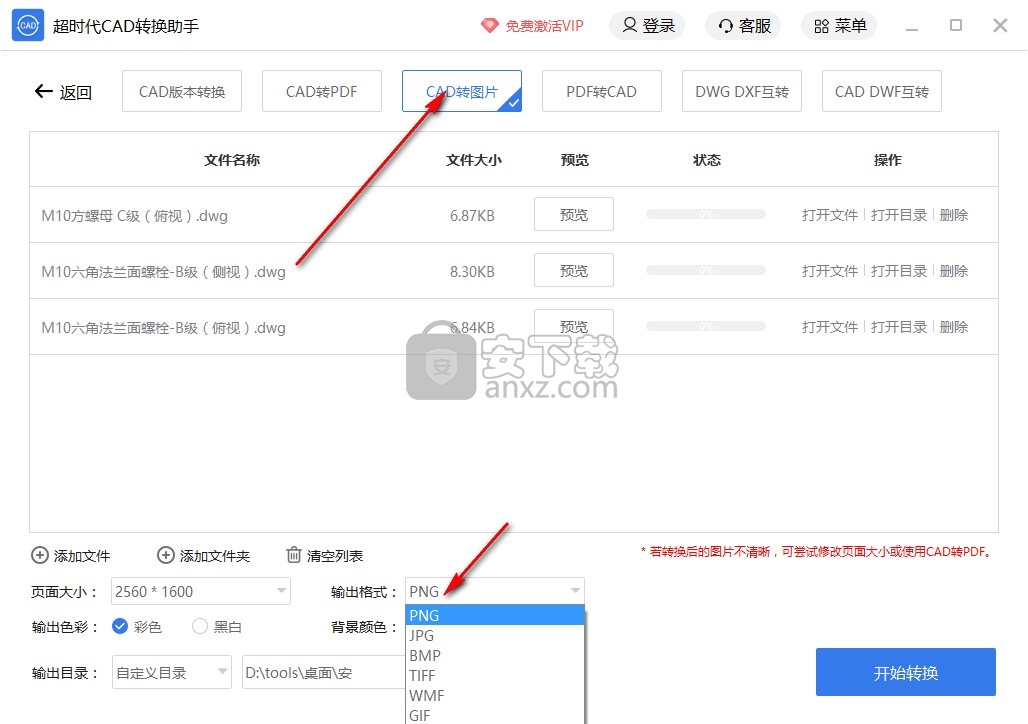Viewport: 1028px width, 724px height.
Task: Click the 8.30KB file size cell
Action: coord(472,272)
